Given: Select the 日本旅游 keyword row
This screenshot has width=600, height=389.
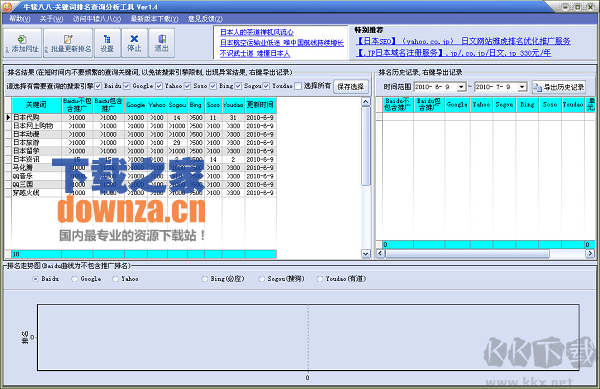Looking at the screenshot, I should (144, 143).
